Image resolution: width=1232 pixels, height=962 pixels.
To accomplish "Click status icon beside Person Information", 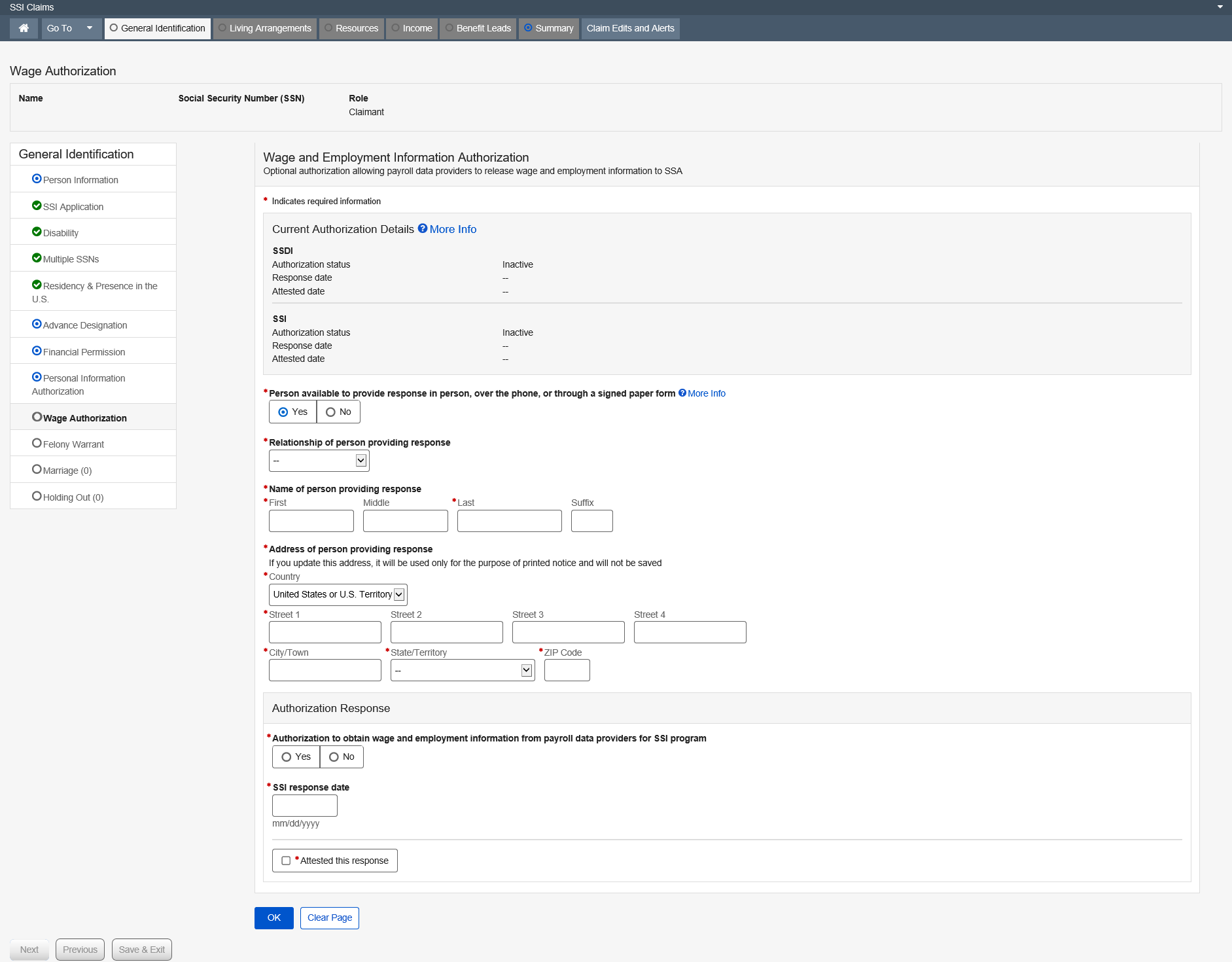I will pos(37,179).
